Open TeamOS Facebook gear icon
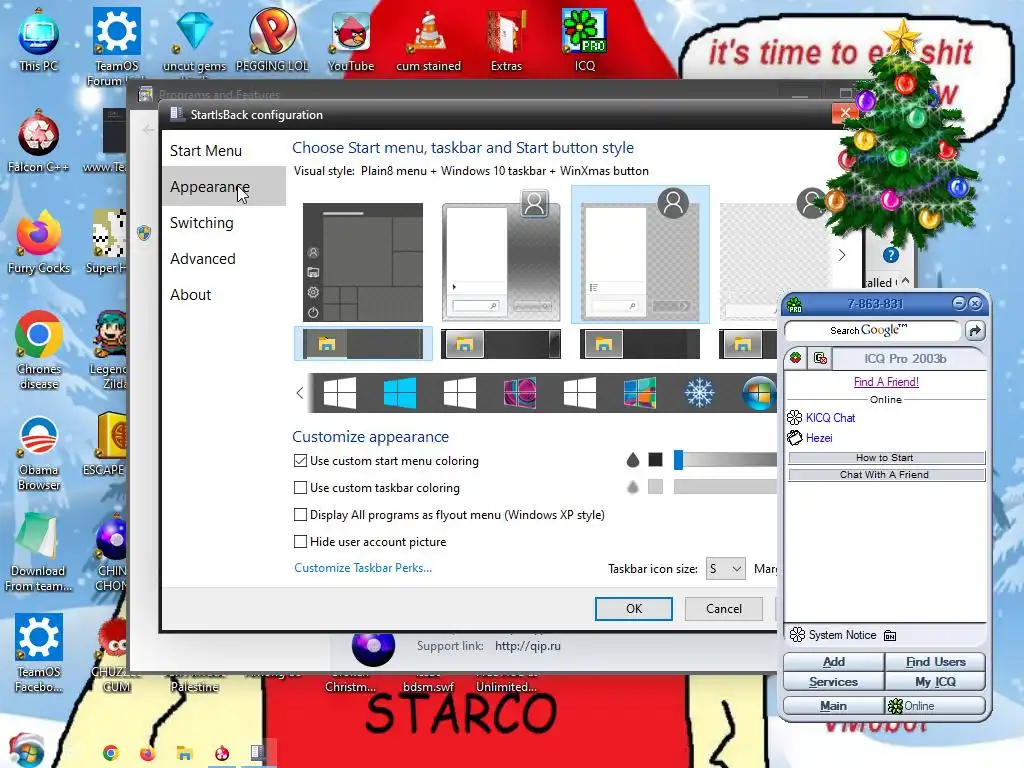Image resolution: width=1024 pixels, height=768 pixels. pos(39,653)
